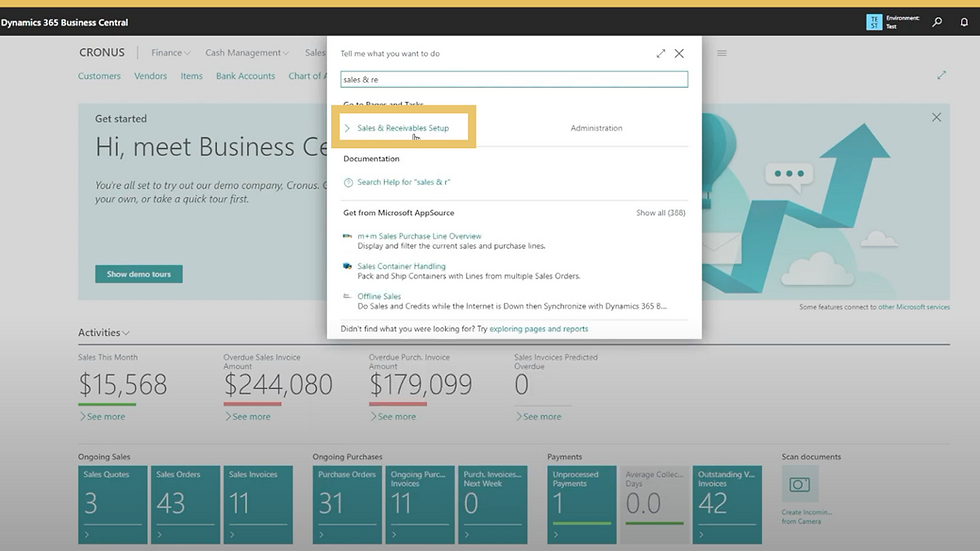Click Administration category label in results
This screenshot has width=980, height=551.
596,128
